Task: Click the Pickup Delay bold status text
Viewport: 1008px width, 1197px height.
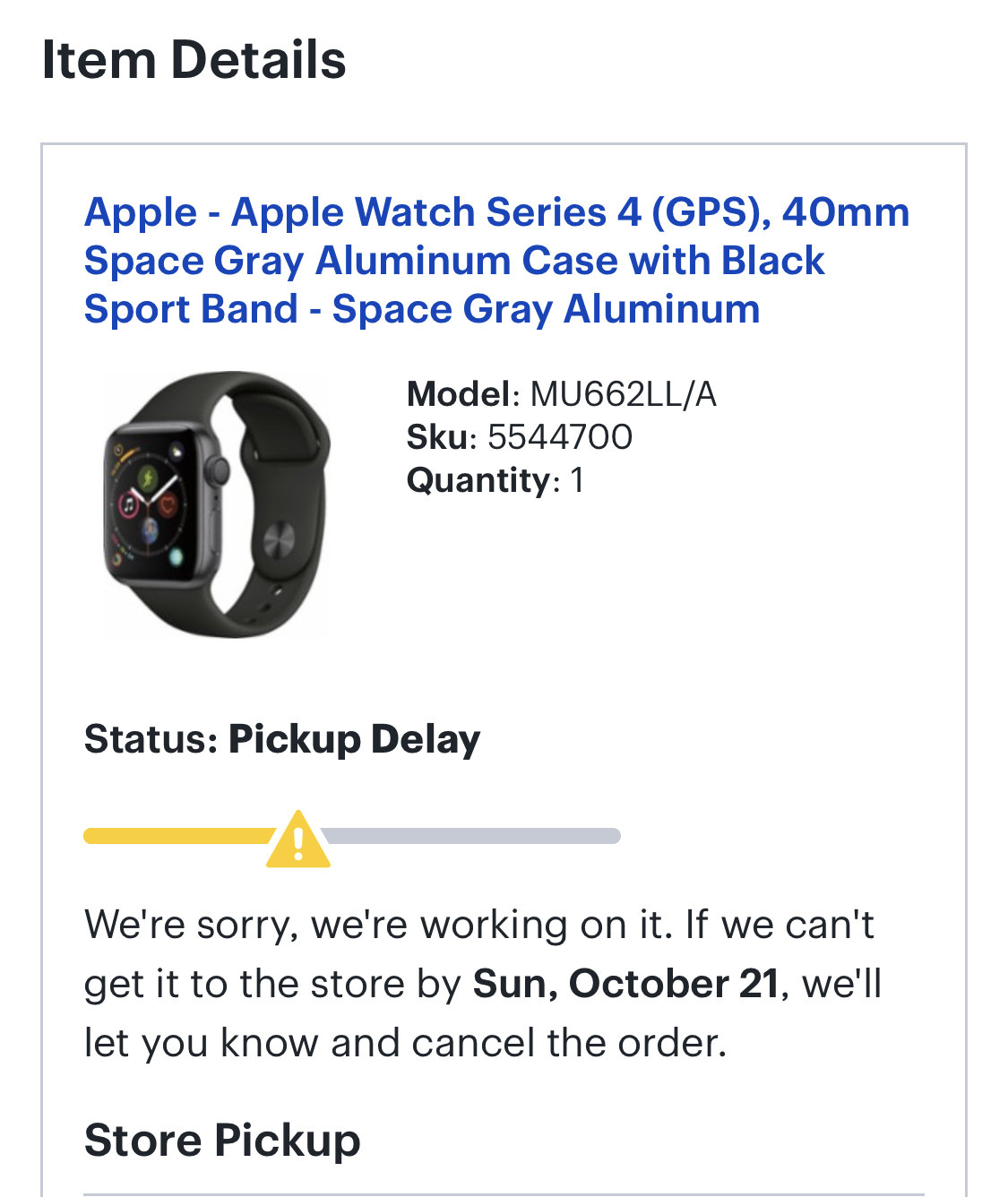Action: click(355, 740)
